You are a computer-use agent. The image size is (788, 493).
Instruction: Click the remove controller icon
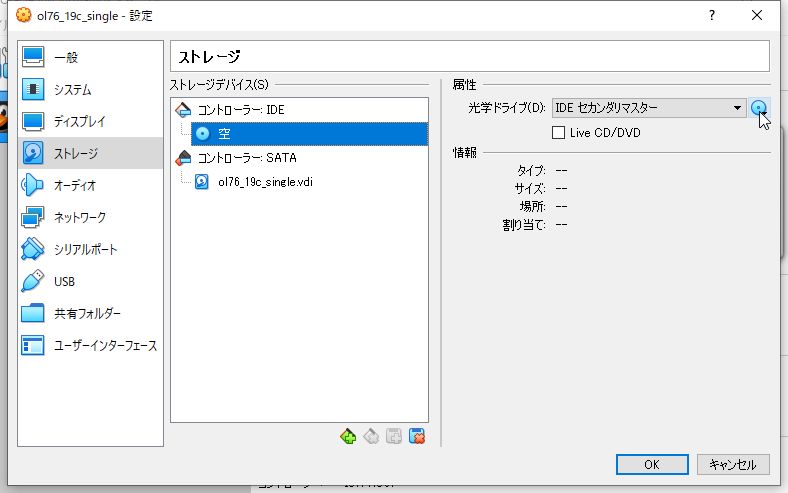tap(371, 436)
